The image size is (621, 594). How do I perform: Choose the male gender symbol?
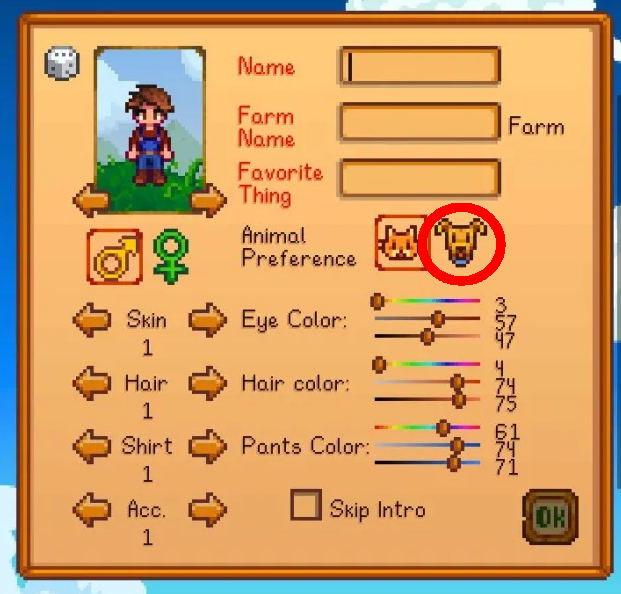115,257
